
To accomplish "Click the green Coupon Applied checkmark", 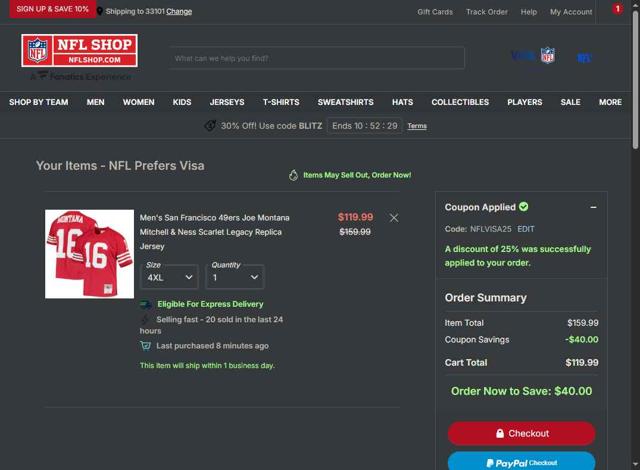I will point(524,207).
